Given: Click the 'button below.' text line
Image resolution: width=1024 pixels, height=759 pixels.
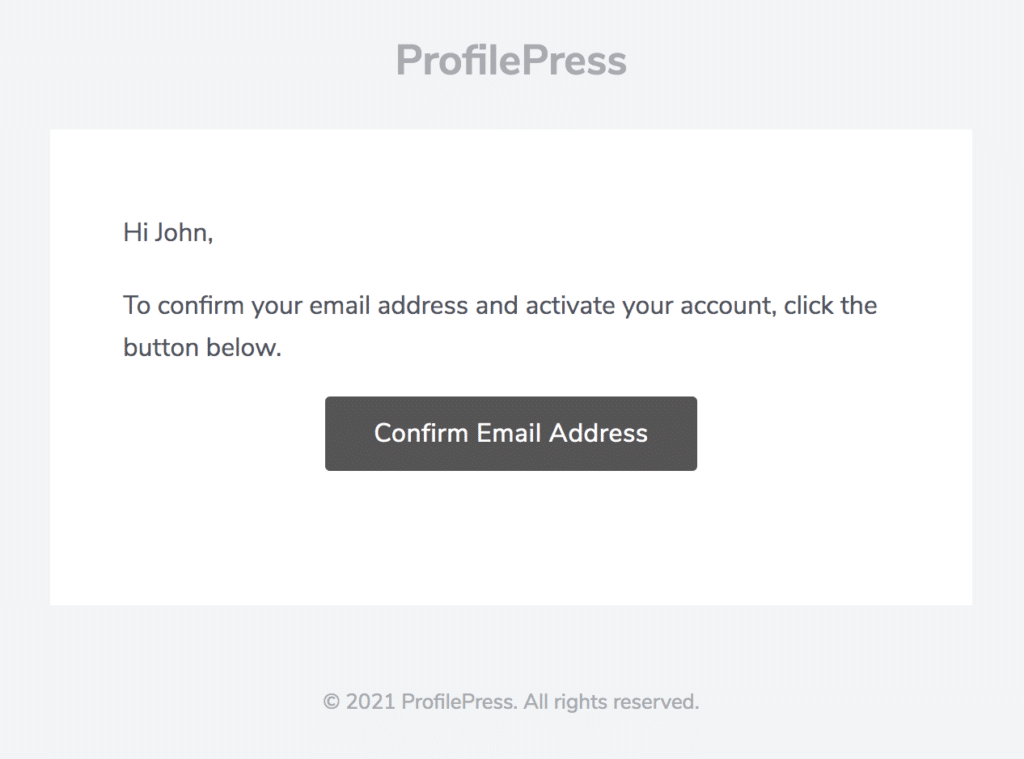Looking at the screenshot, I should [202, 347].
